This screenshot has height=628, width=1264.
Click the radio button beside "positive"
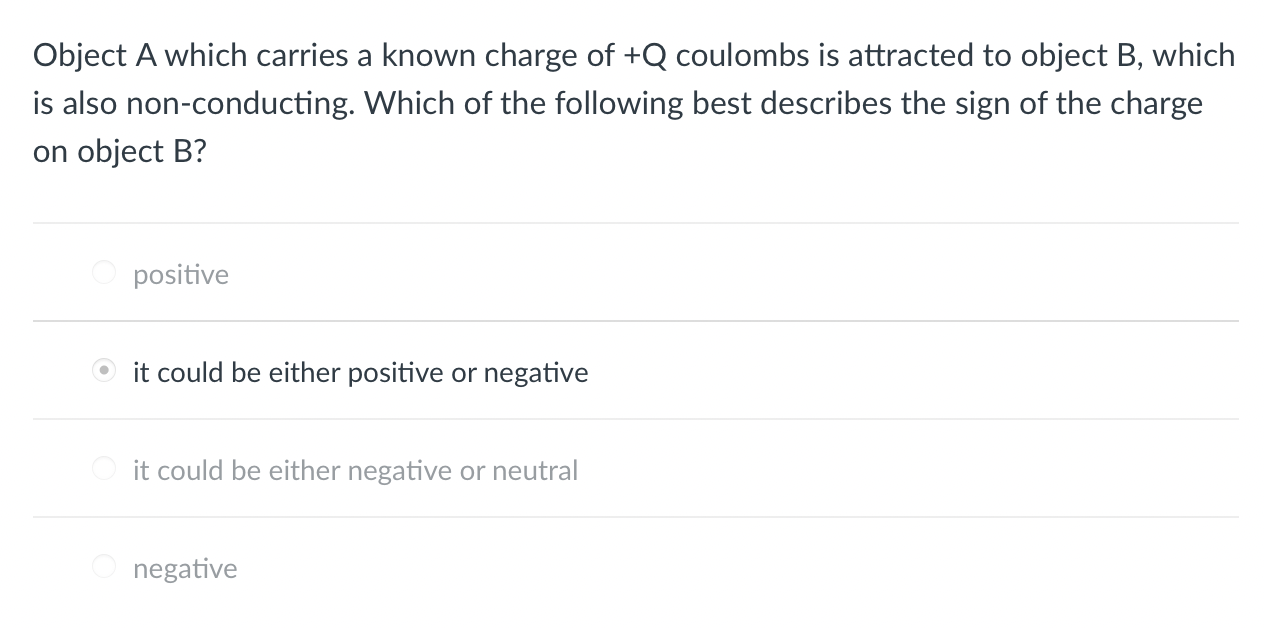pos(104,272)
